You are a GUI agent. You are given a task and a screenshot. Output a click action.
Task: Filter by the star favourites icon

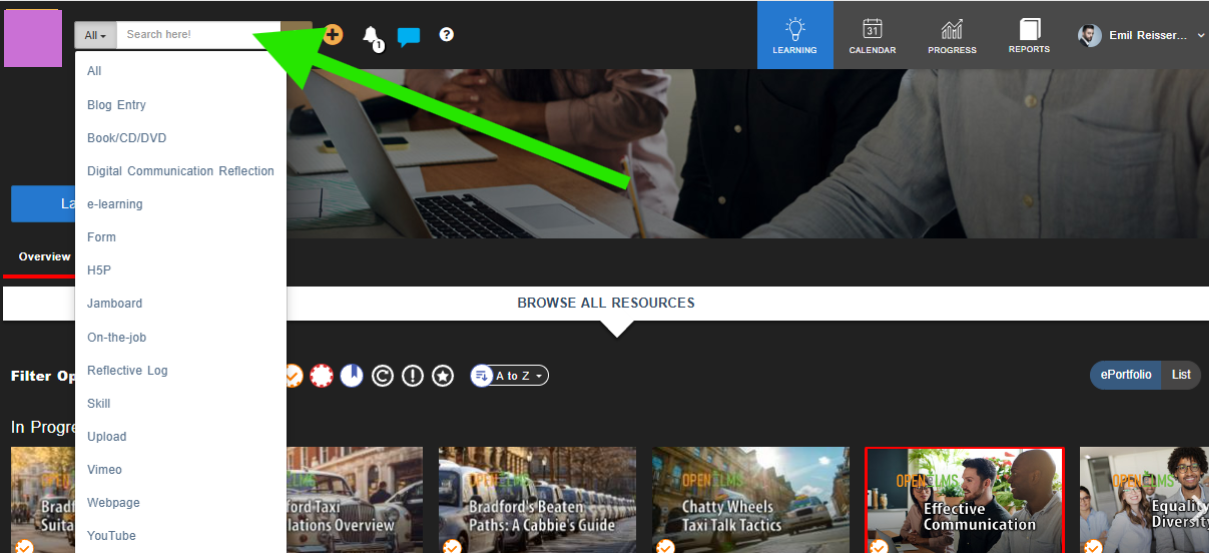coord(443,376)
